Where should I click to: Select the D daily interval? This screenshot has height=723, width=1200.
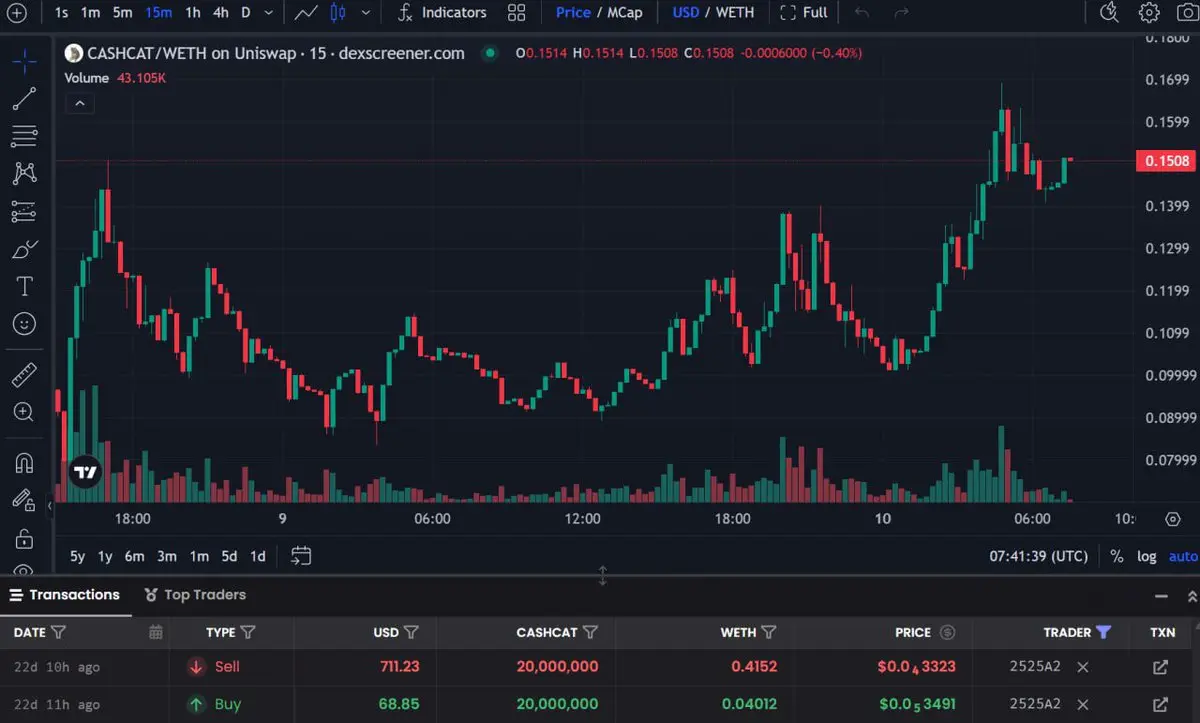246,13
